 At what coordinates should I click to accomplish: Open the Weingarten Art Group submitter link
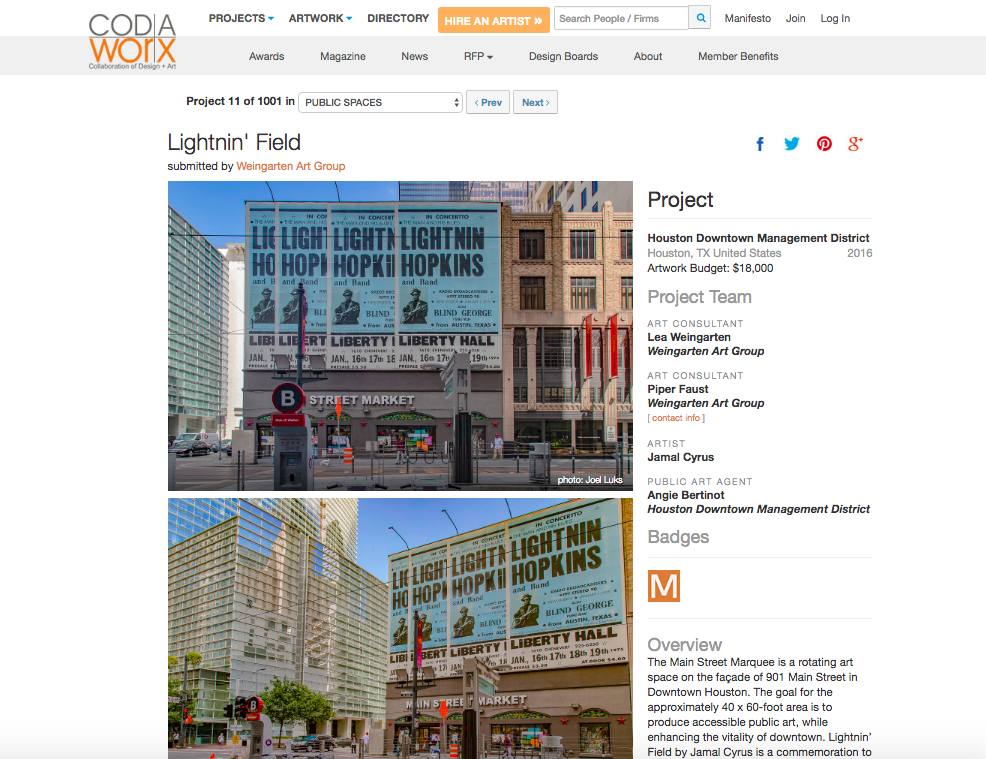[291, 166]
